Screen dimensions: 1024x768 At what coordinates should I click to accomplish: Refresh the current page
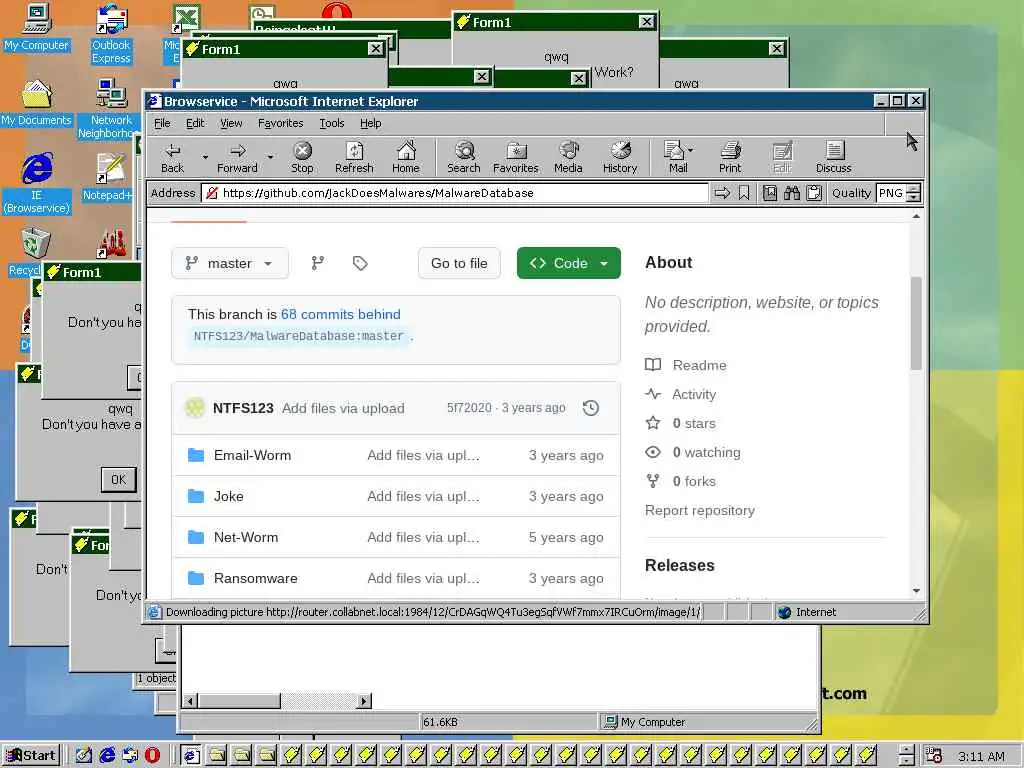354,157
